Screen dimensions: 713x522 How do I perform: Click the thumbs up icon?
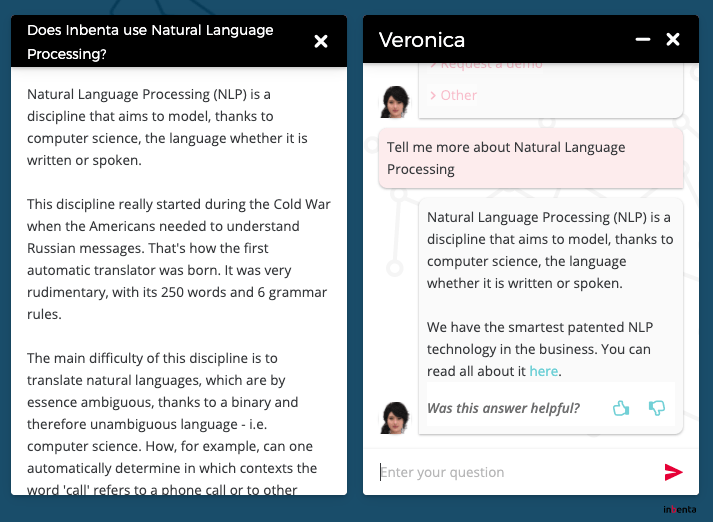coord(621,407)
